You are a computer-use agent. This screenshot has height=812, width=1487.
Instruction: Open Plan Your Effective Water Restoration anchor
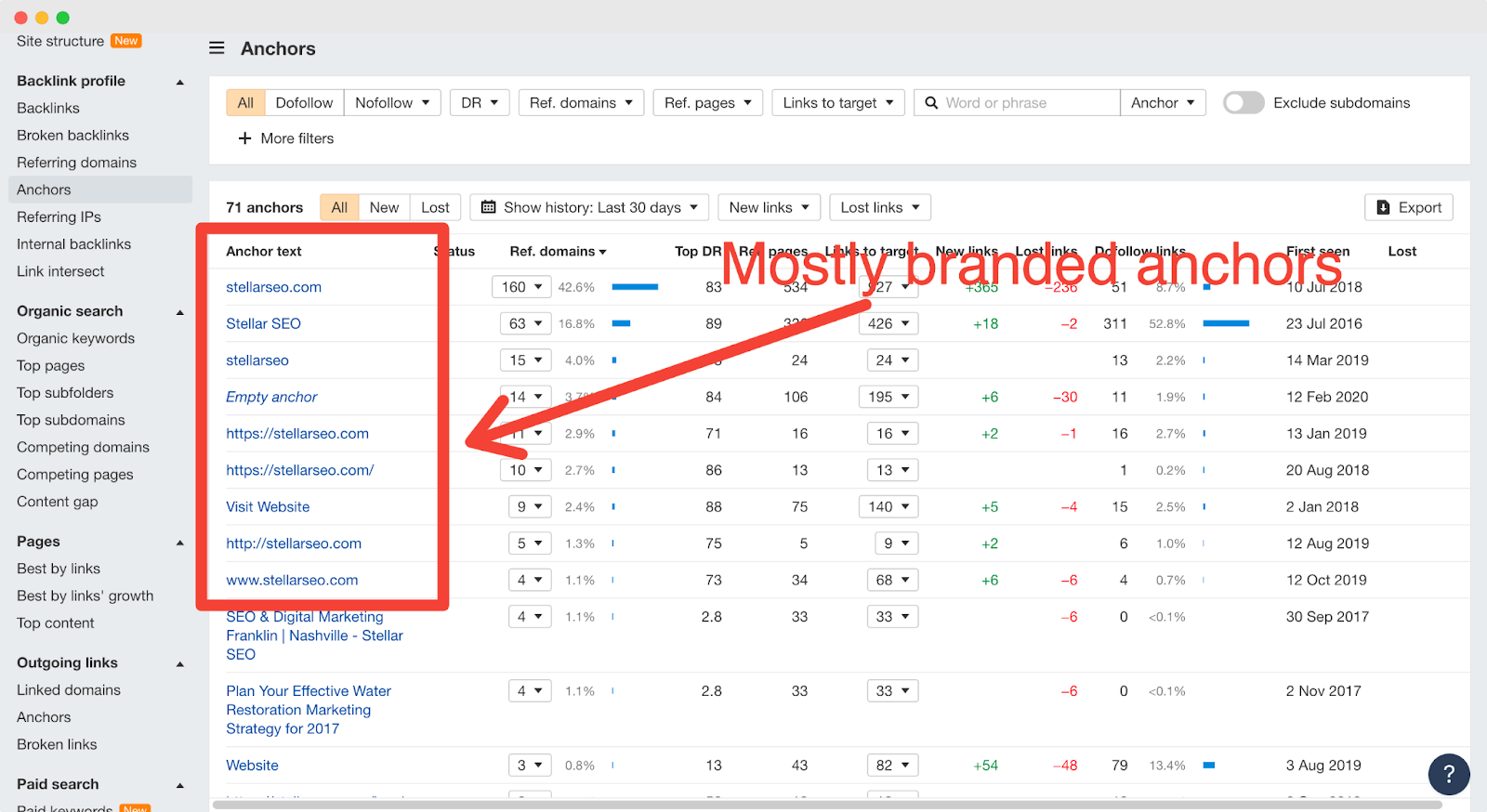point(309,710)
